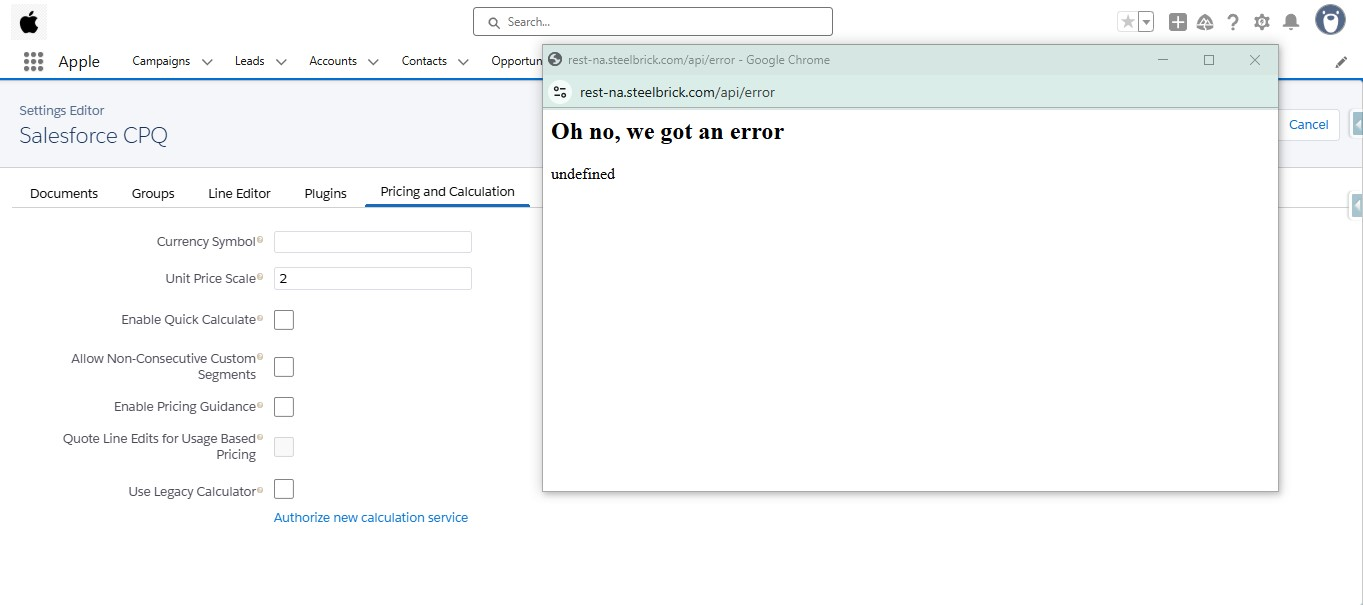Open the user profile avatar
Viewport: 1363px width, 605px height.
point(1330,20)
